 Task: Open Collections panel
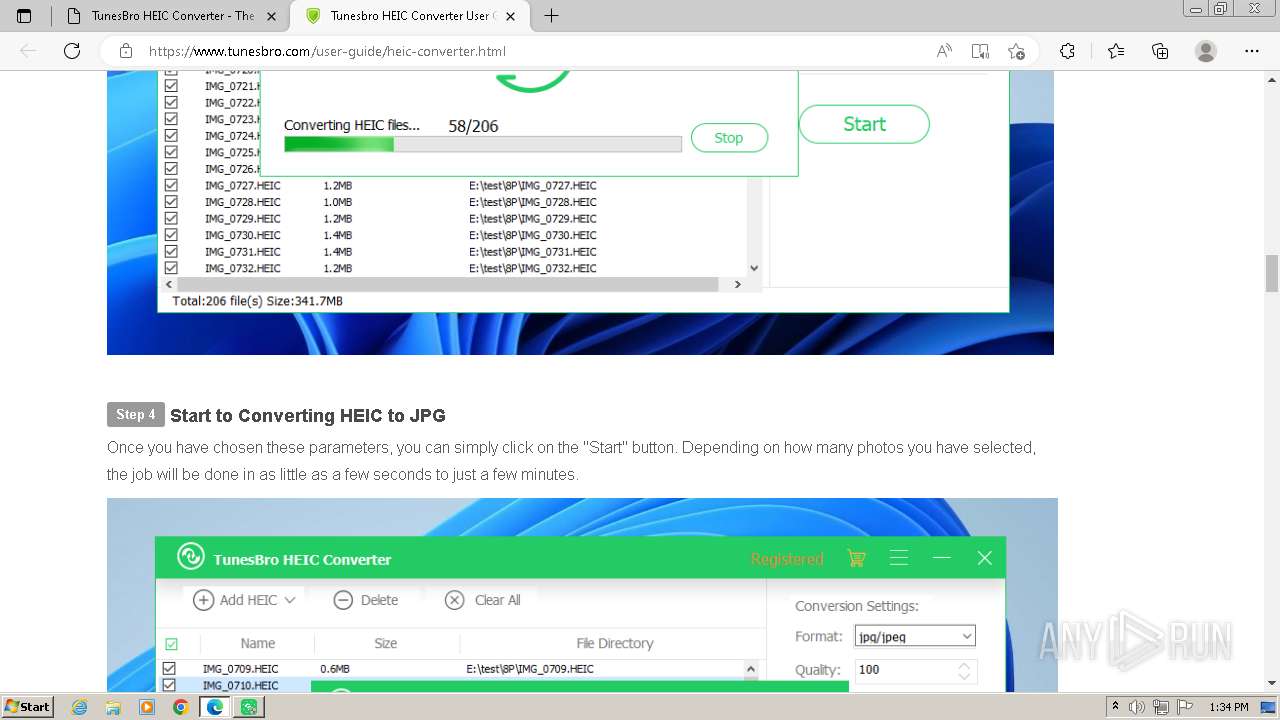[1160, 51]
